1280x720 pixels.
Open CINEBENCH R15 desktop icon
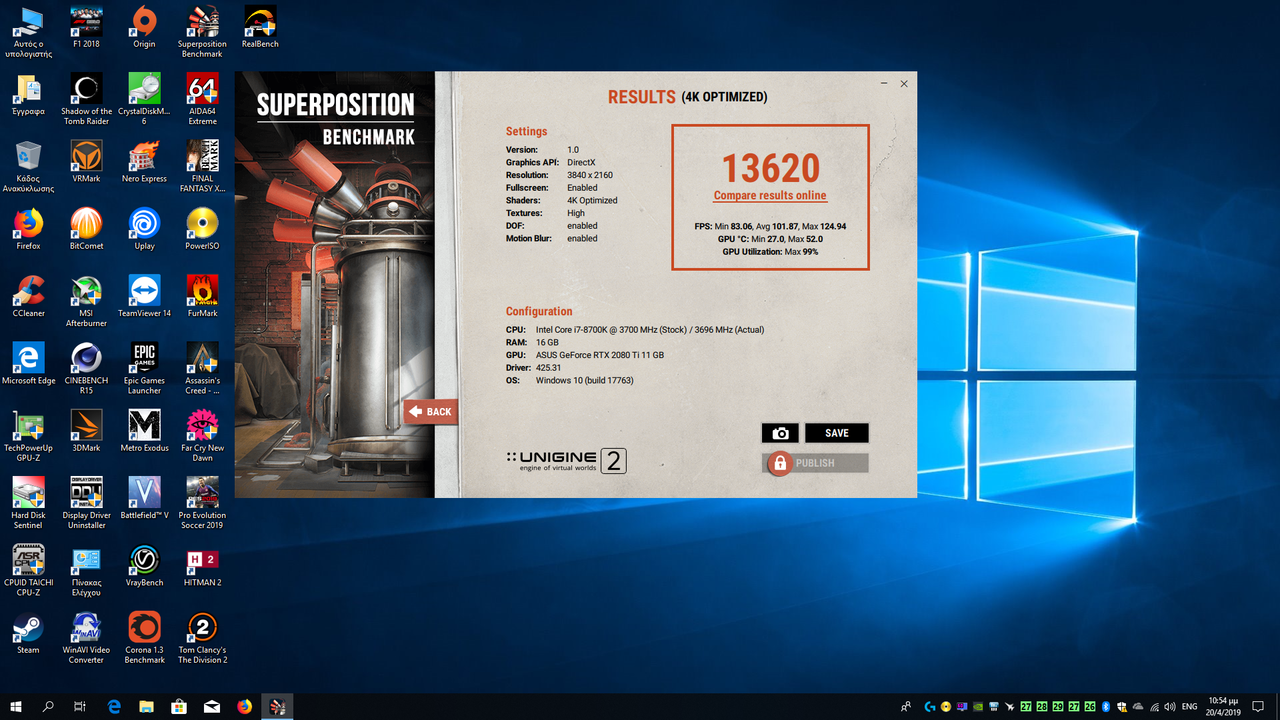coord(87,368)
